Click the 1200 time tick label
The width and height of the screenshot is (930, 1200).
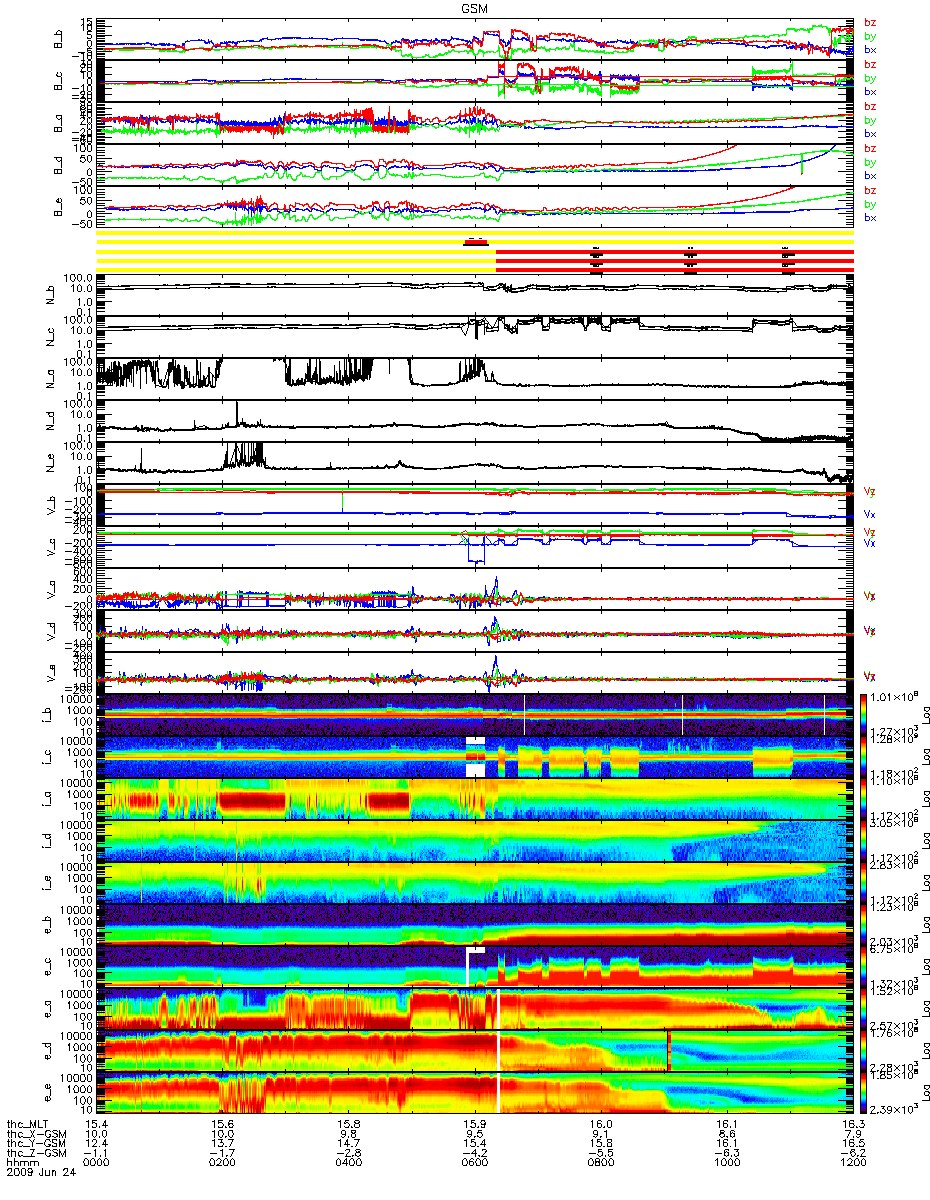pos(852,1162)
